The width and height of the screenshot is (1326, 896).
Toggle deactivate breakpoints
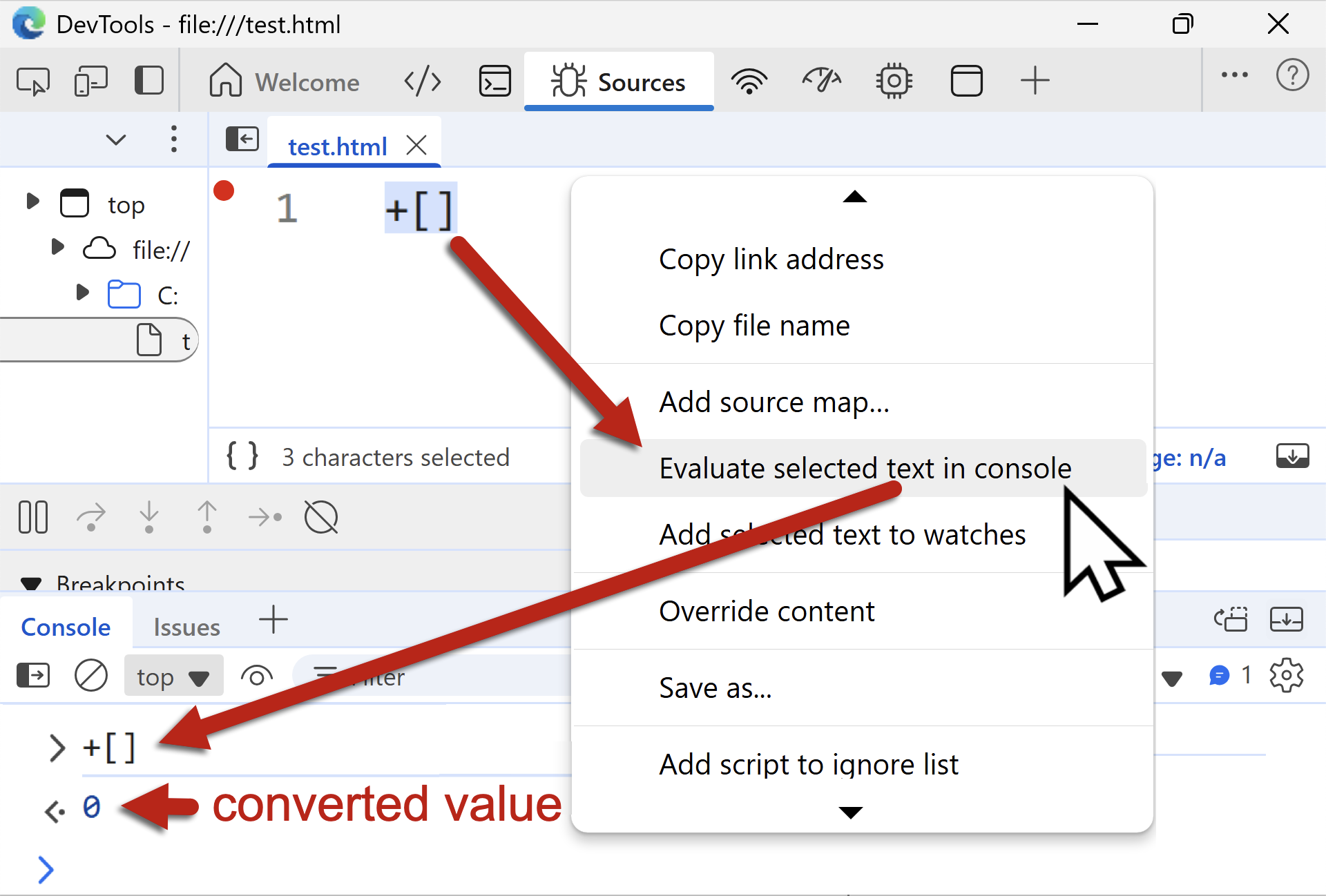click(x=320, y=517)
